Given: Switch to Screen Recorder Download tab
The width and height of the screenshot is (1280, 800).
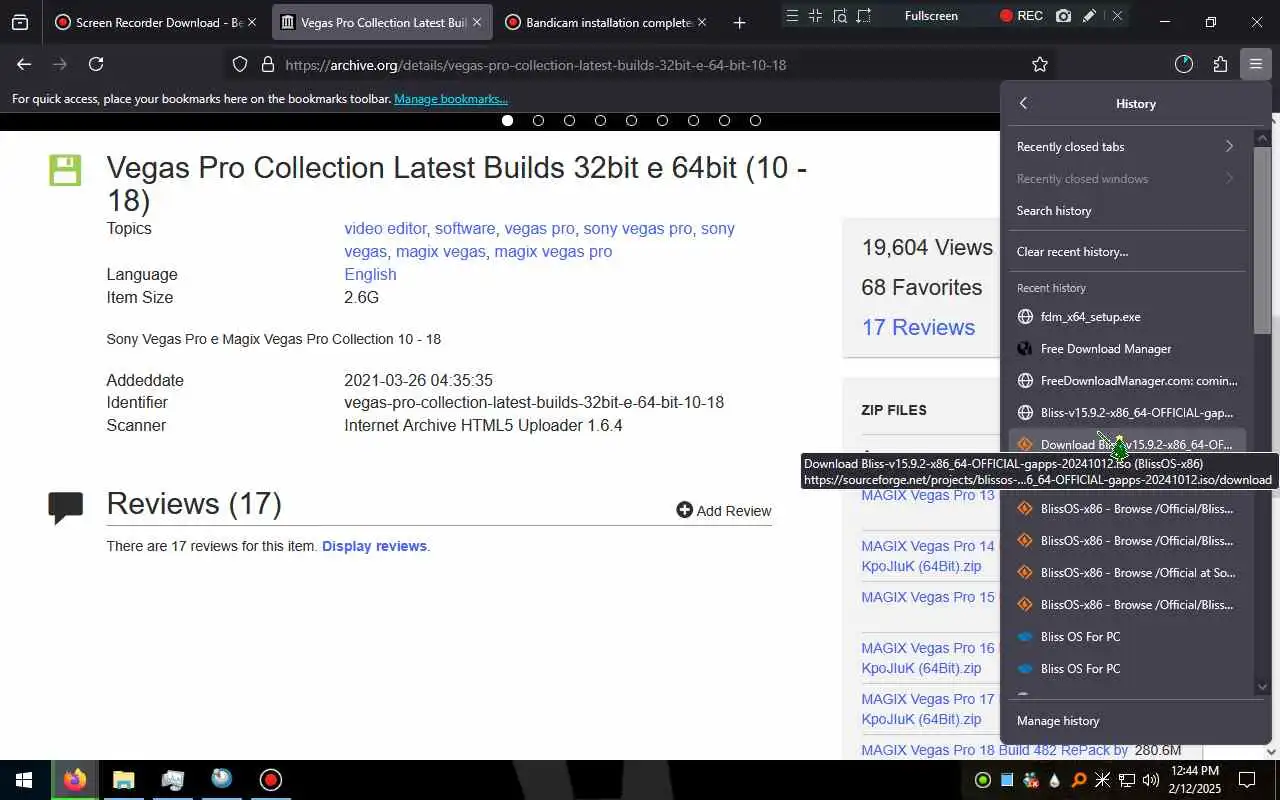Looking at the screenshot, I should click(x=158, y=22).
